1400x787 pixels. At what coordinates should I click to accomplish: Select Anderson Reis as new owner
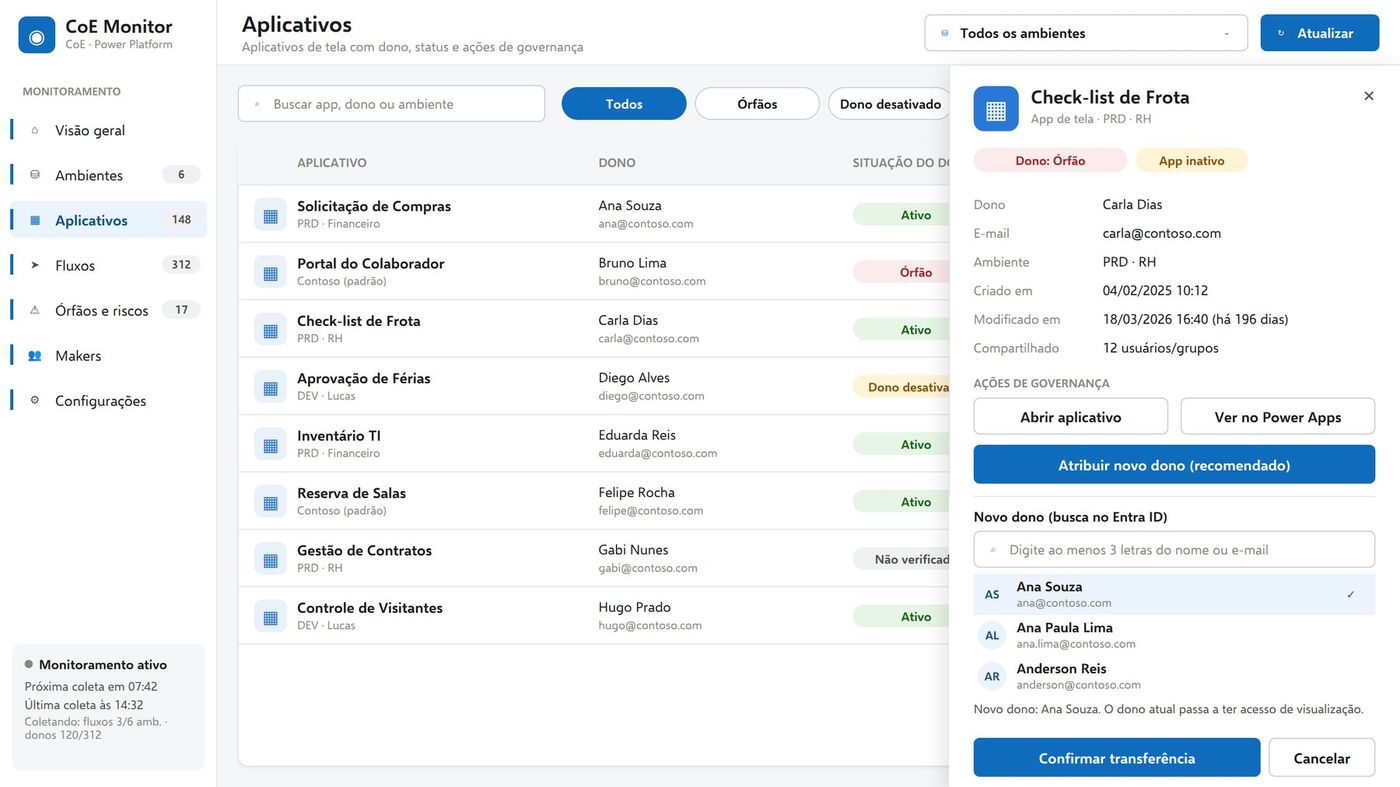coord(1174,676)
